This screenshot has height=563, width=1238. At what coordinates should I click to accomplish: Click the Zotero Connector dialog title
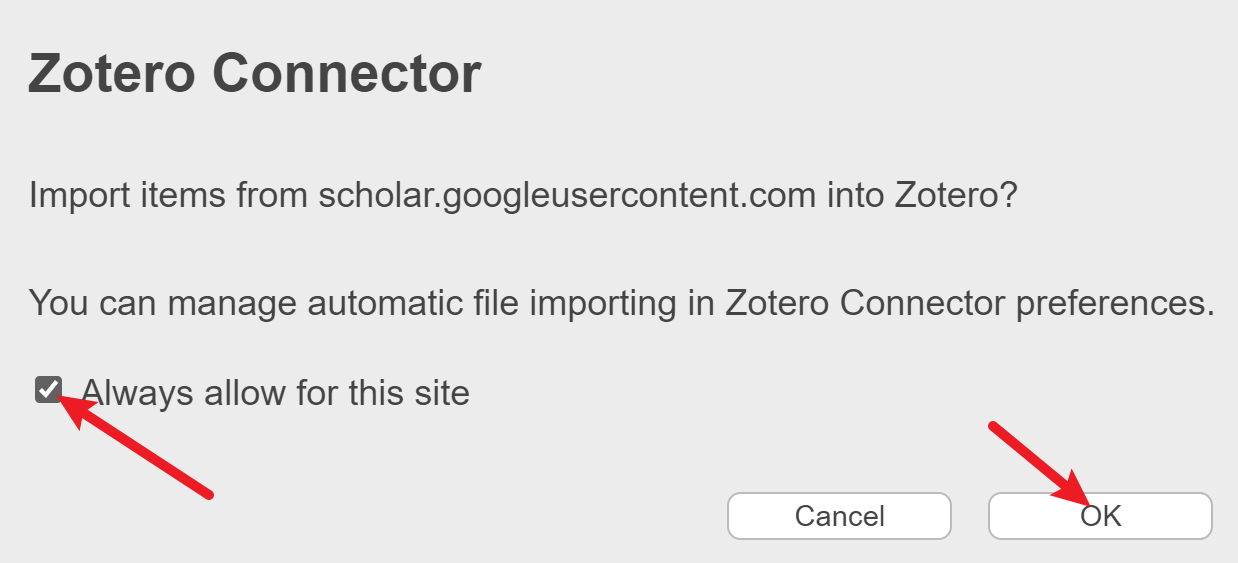tap(255, 74)
